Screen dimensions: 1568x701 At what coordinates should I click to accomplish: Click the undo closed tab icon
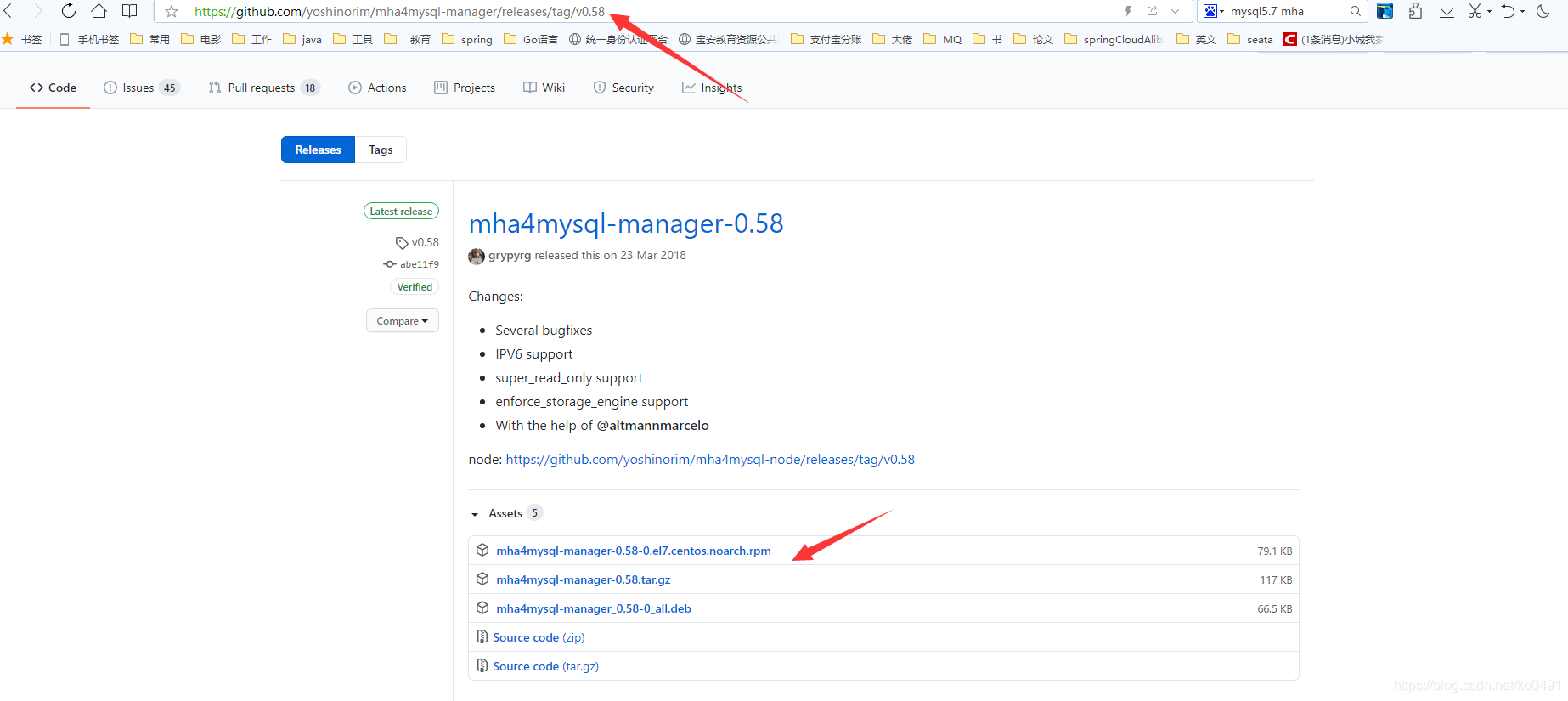[1508, 11]
